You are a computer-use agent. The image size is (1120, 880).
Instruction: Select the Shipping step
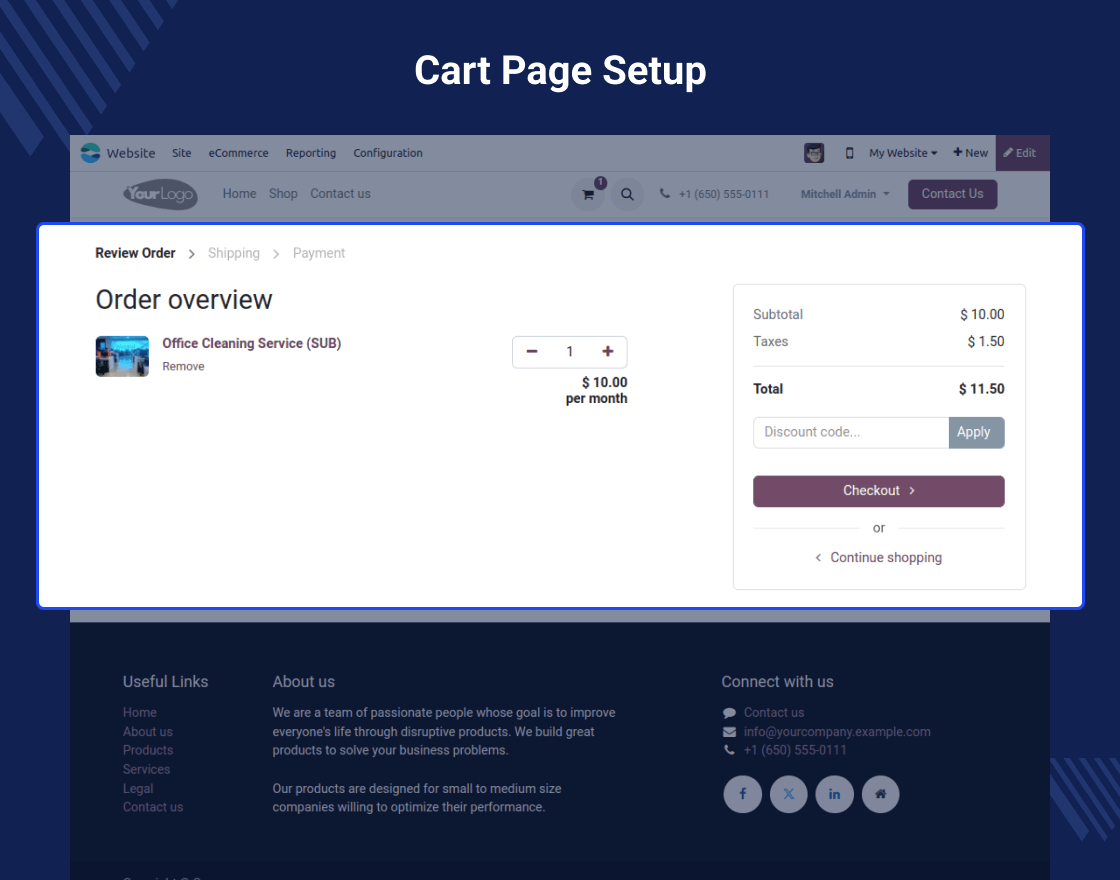pos(234,253)
